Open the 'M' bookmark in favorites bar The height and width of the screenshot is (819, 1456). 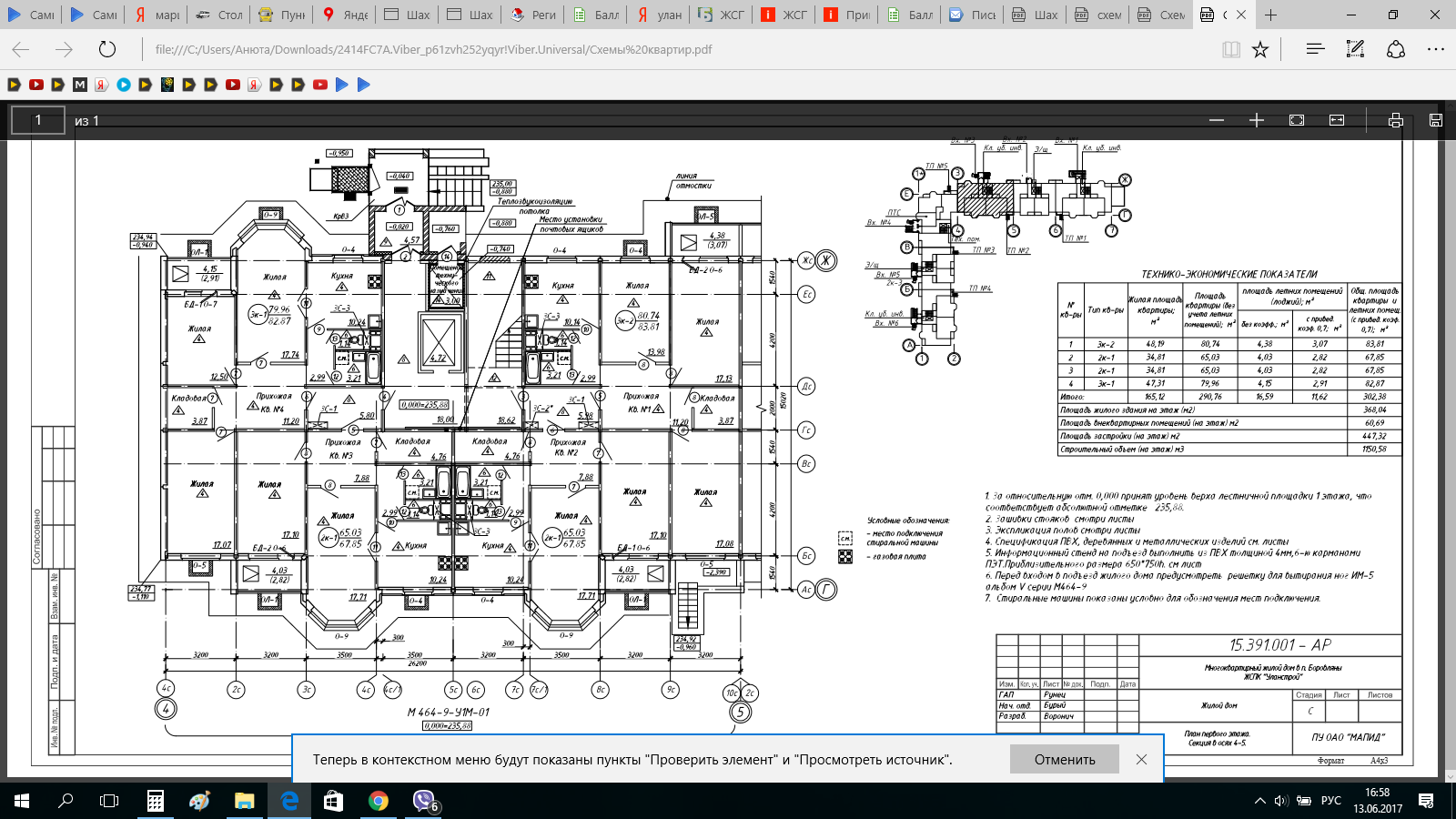[80, 85]
